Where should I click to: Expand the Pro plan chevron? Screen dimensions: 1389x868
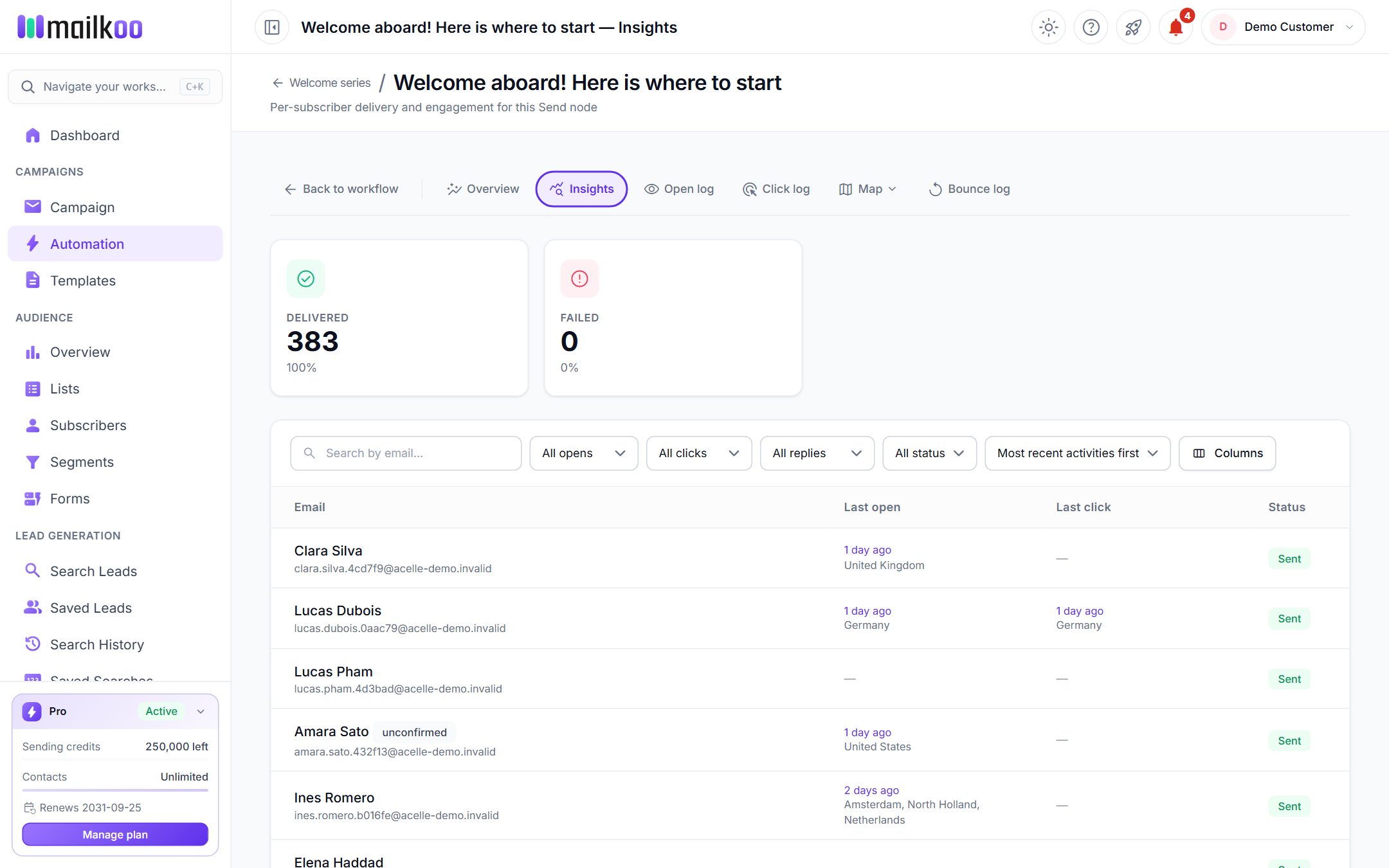coord(201,711)
